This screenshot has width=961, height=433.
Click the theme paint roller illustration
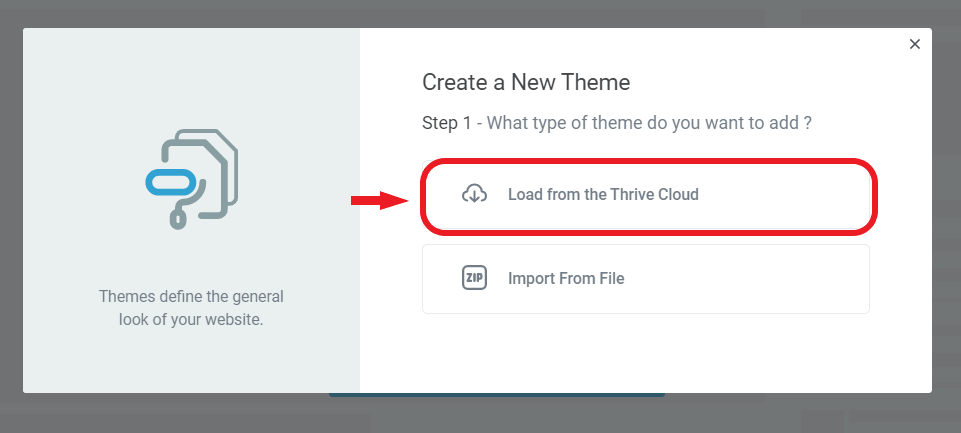191,178
